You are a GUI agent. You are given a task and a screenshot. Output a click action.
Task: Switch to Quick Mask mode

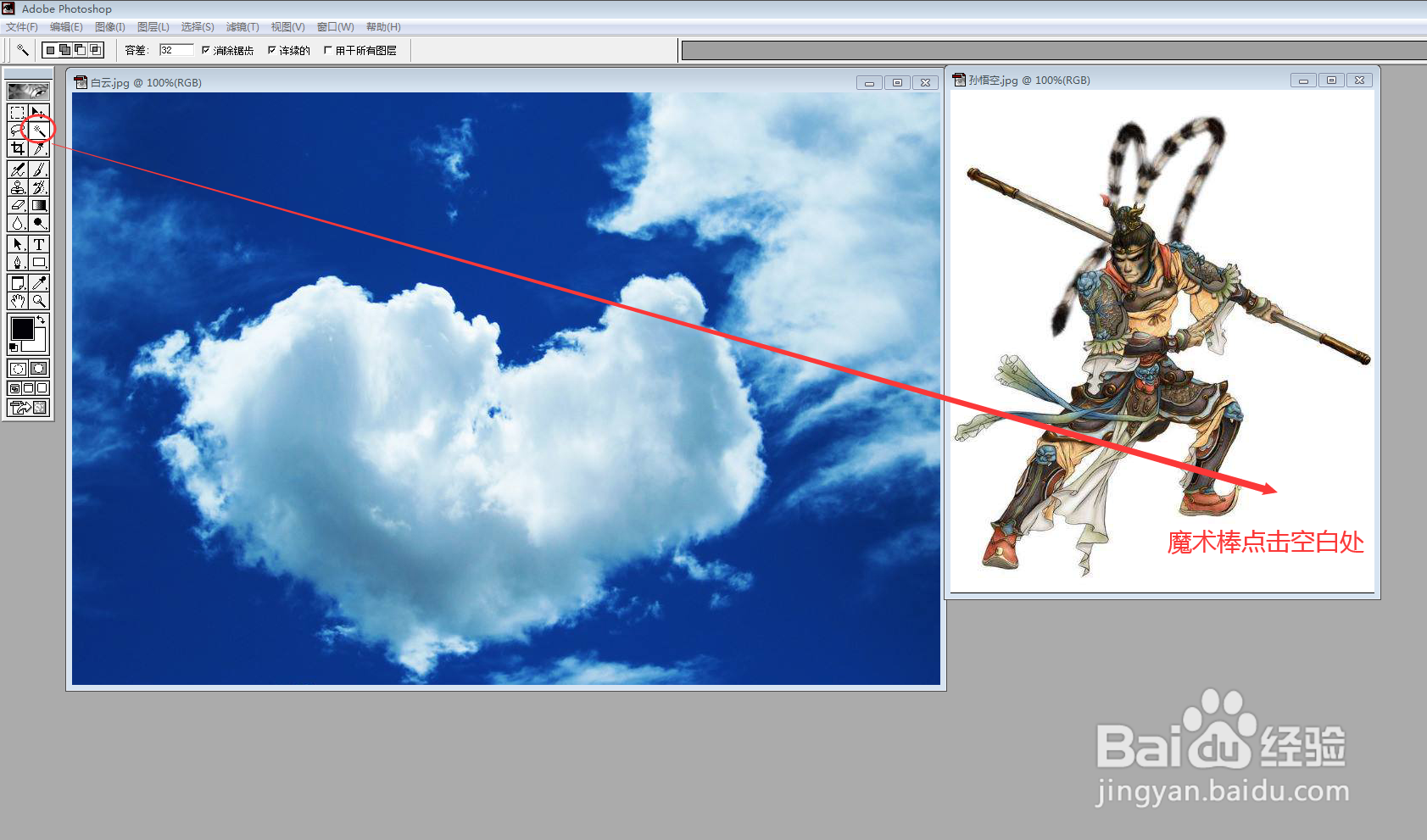click(39, 369)
